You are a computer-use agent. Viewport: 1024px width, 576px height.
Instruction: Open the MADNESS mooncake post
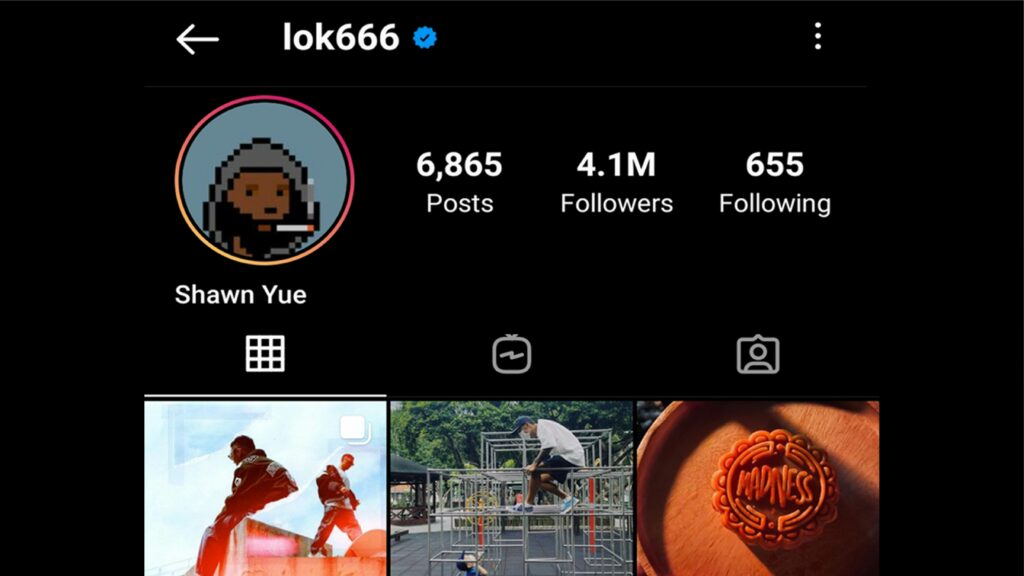coord(758,488)
